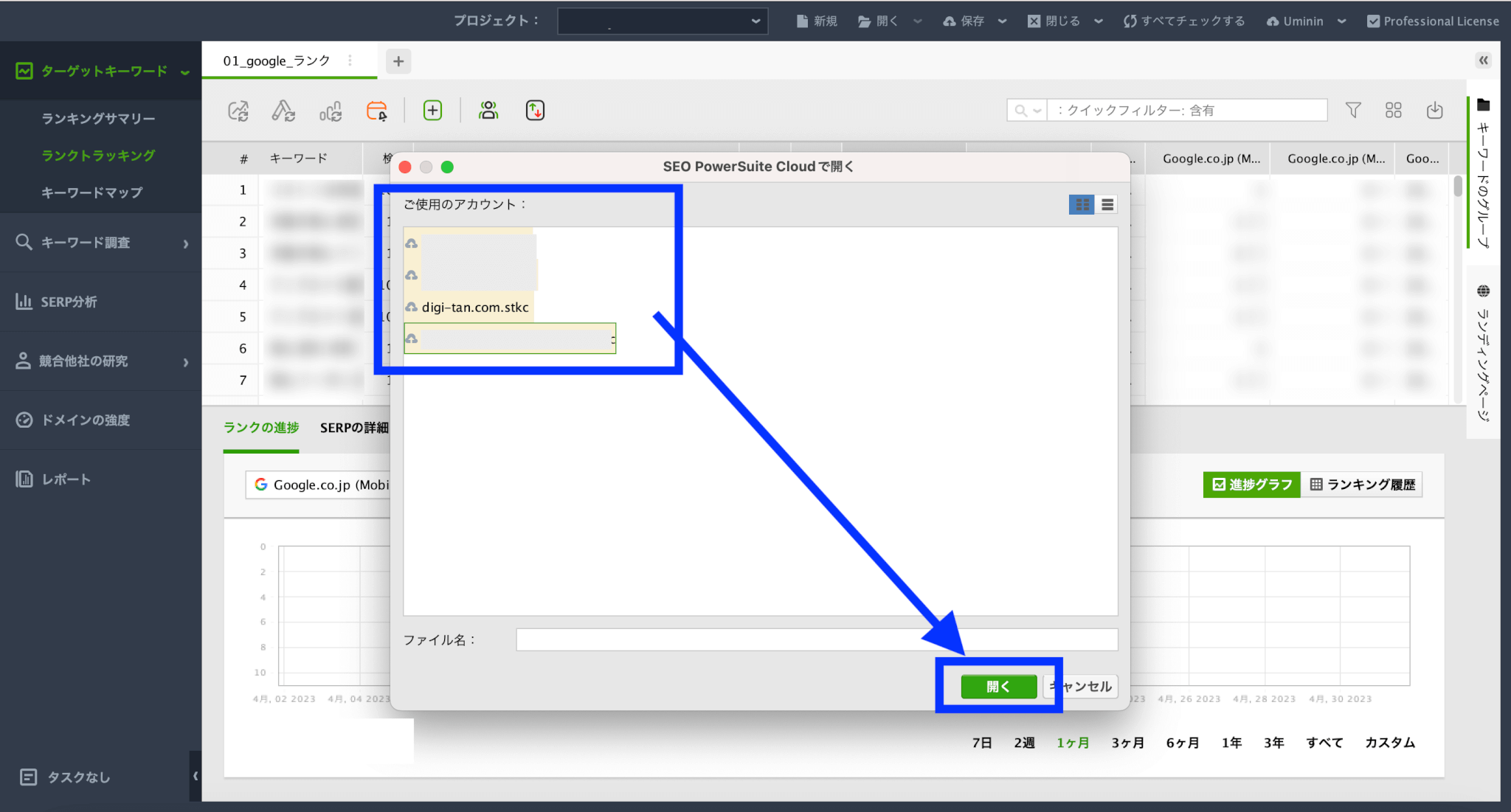Viewport: 1511px width, 812px height.
Task: Switch dialog to list view
Action: coord(1107,204)
